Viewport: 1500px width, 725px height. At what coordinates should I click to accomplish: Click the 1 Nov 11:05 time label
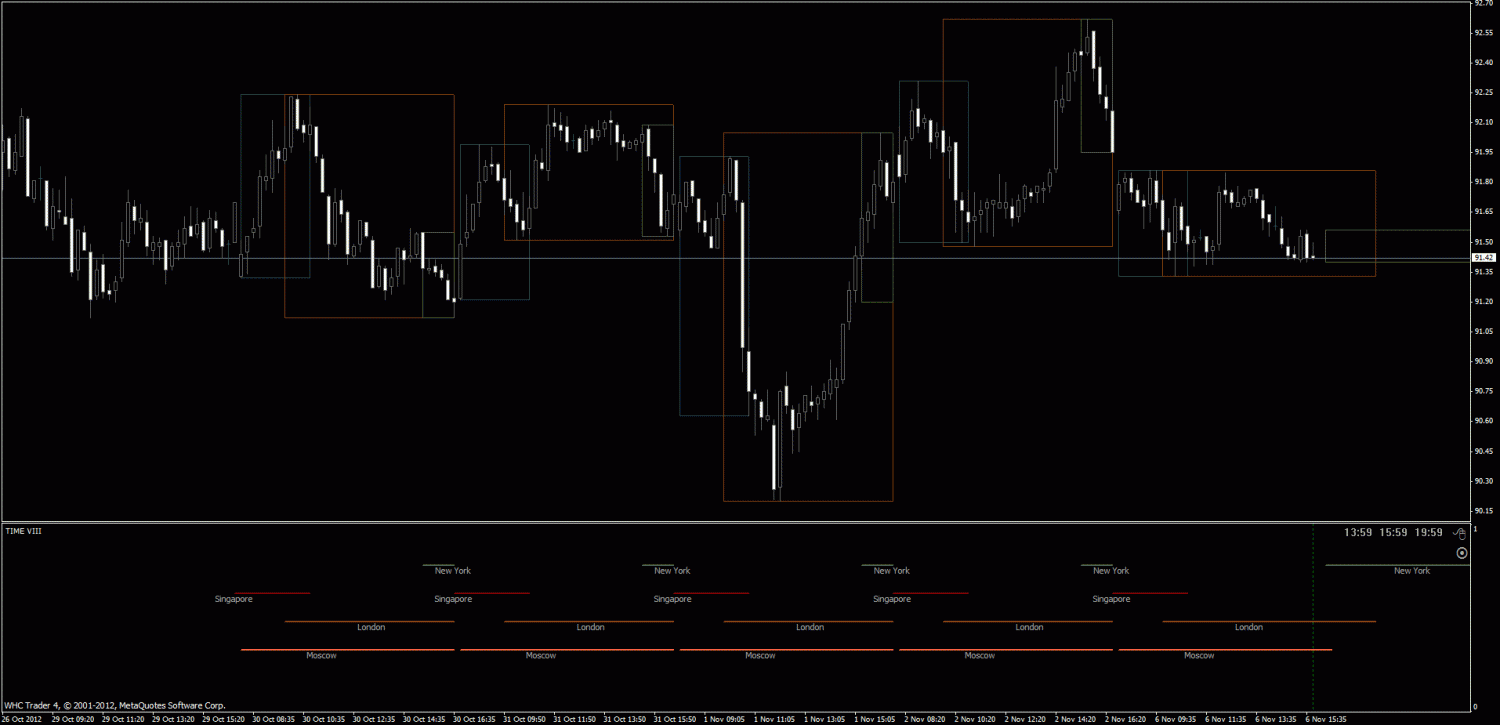(774, 719)
